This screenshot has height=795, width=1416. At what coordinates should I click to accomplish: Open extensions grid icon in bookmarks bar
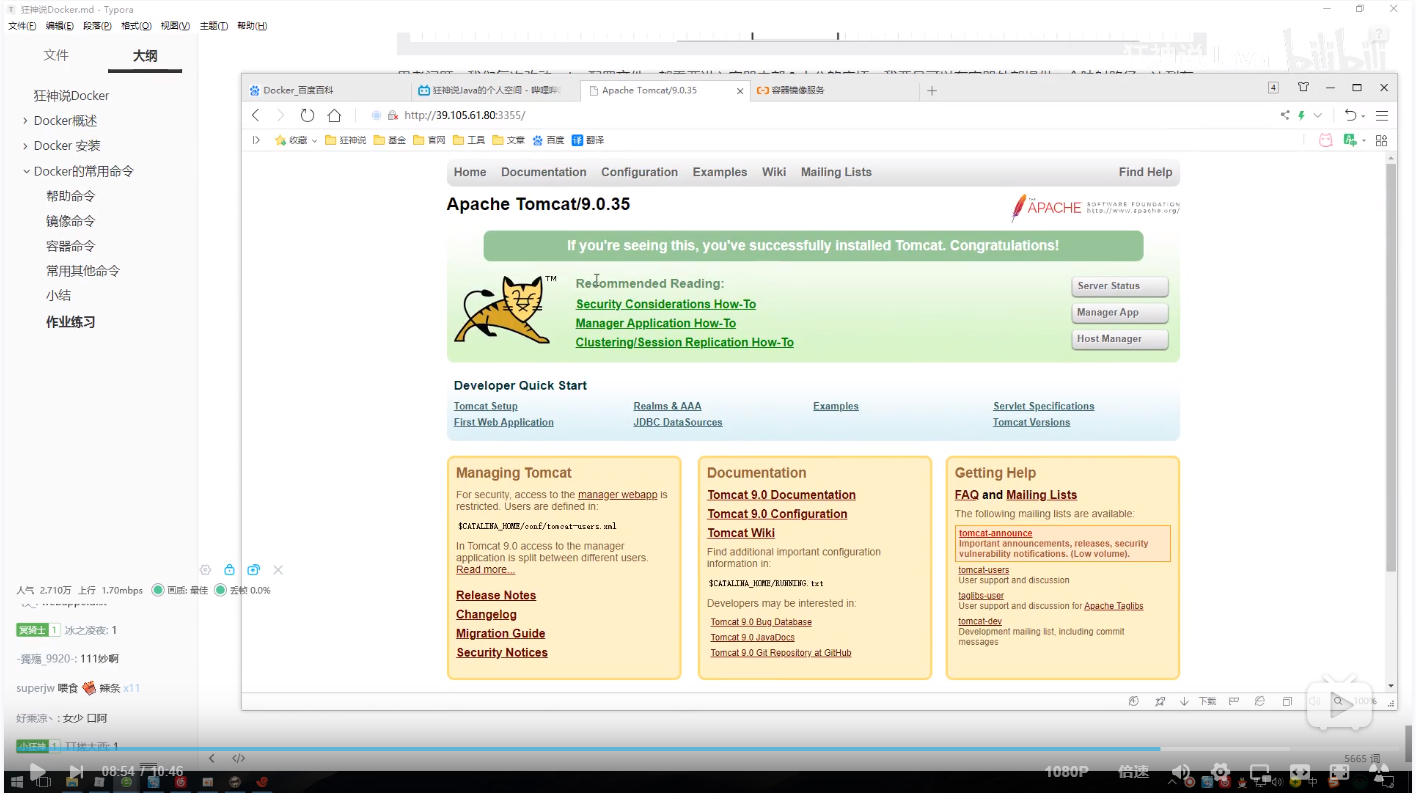click(1382, 140)
